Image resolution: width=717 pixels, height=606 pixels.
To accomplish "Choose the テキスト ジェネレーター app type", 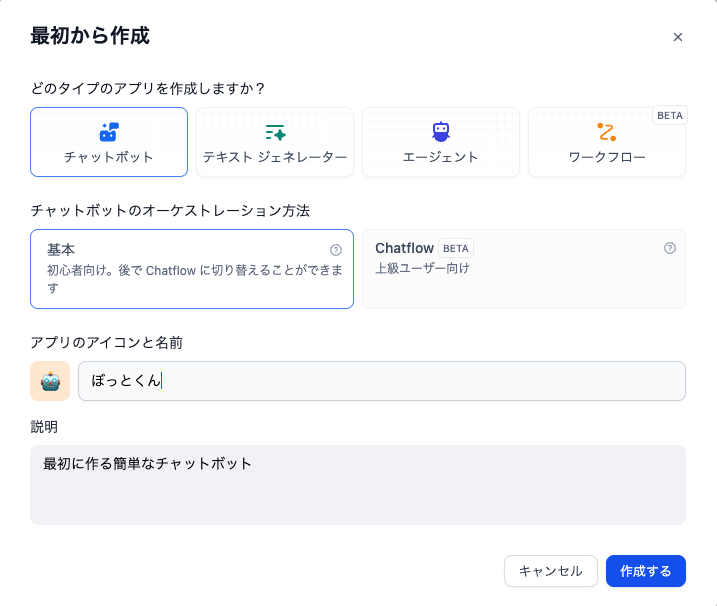I will coord(275,142).
